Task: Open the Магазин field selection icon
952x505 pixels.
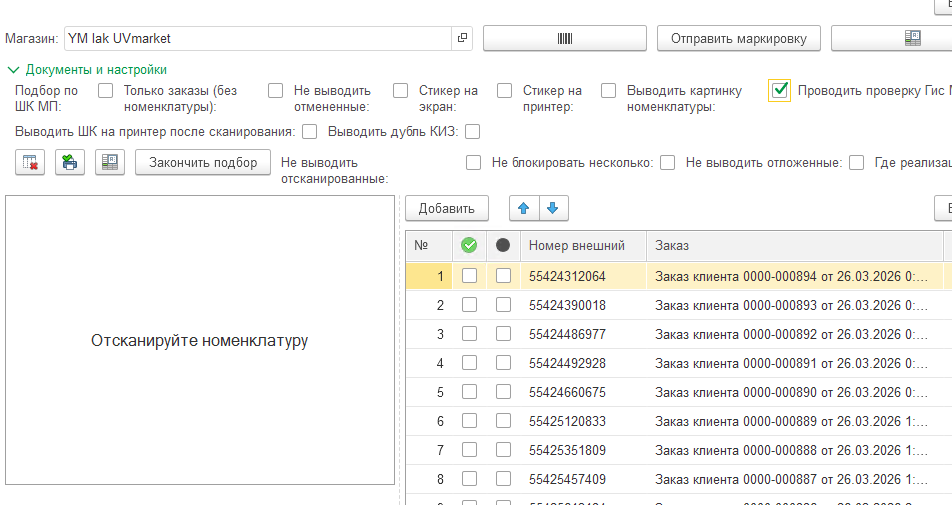Action: pos(462,38)
